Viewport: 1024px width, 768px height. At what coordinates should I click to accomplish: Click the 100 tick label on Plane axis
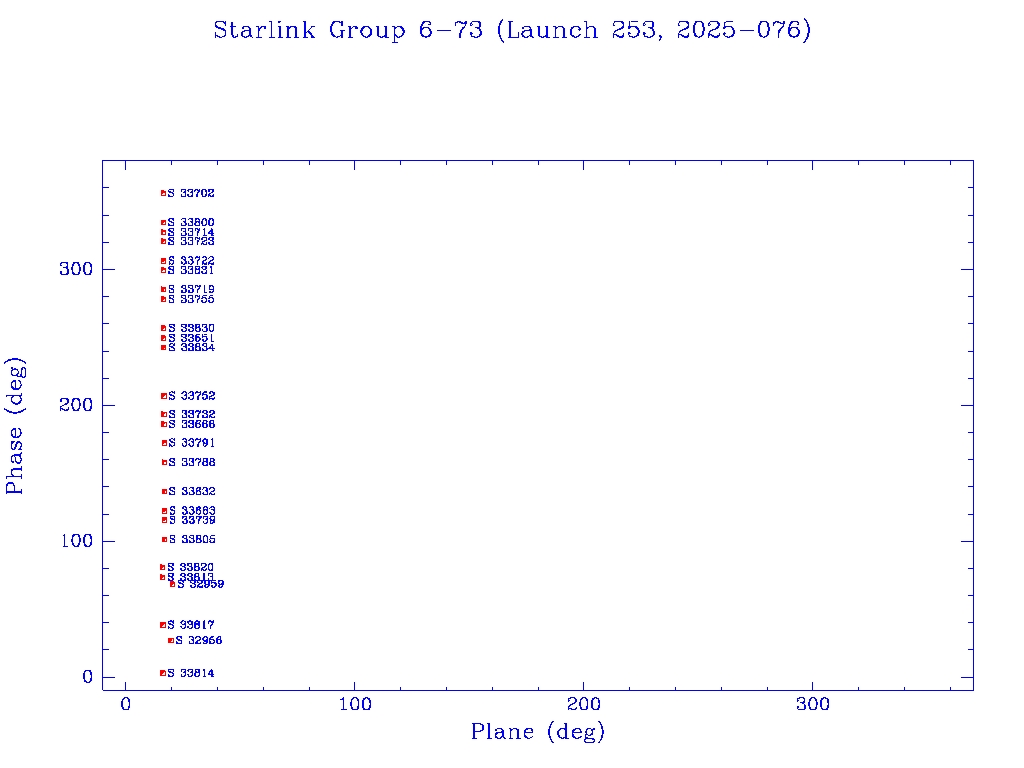click(x=355, y=705)
